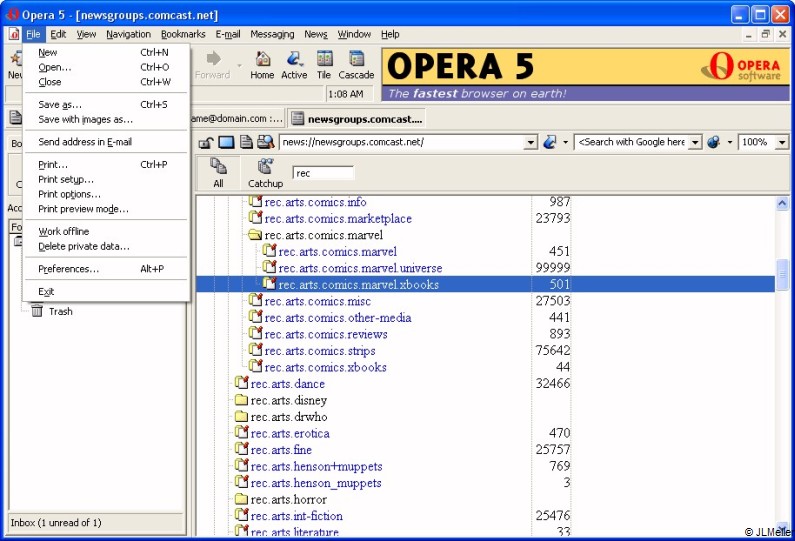
Task: Open rec.arts.comics.marvel.universe newsgroup
Action: pos(360,268)
